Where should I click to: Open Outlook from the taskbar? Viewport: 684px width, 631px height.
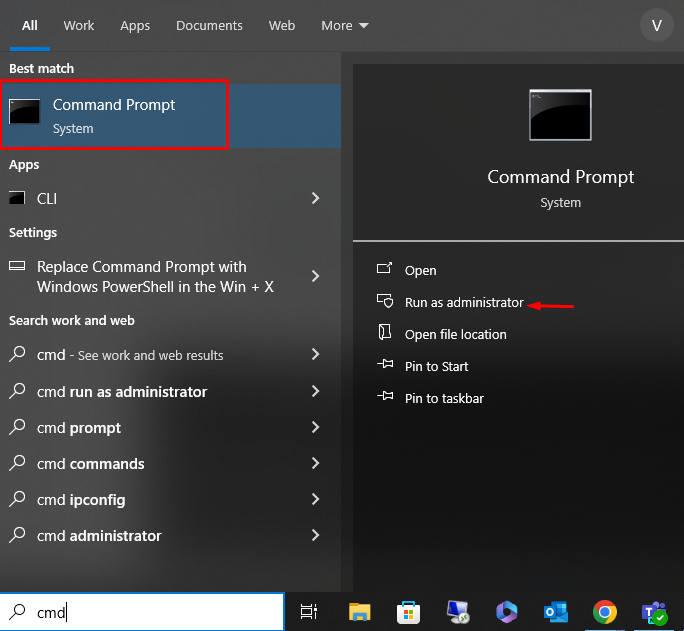coord(556,612)
